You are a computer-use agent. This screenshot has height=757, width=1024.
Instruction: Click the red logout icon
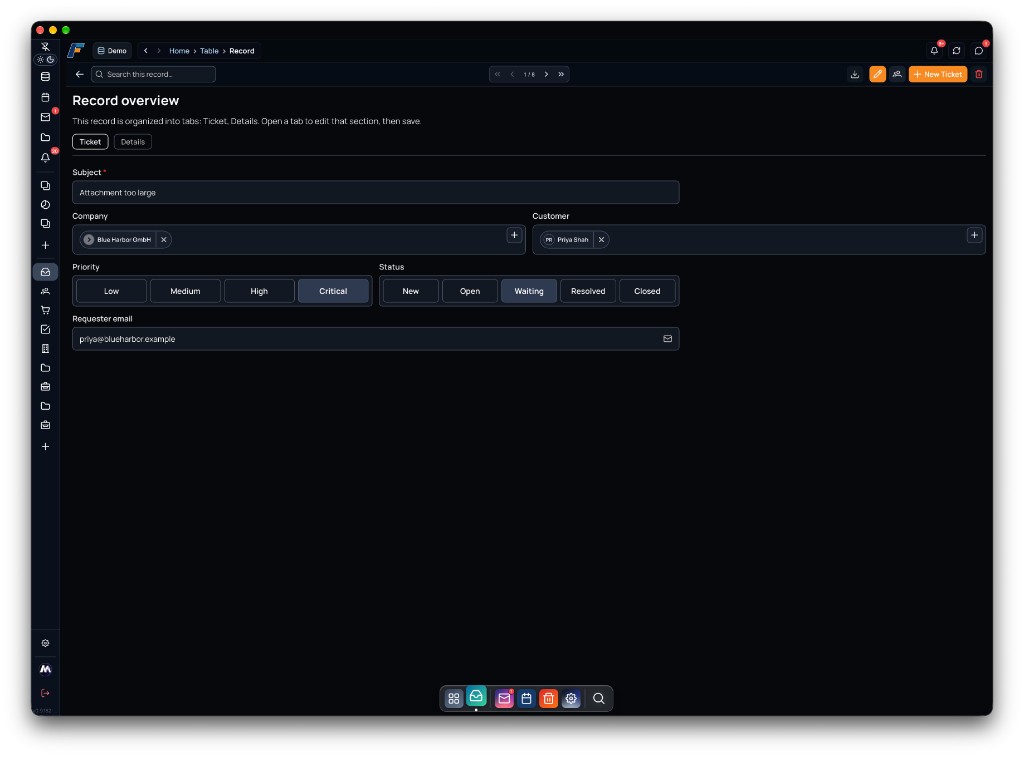tap(45, 693)
